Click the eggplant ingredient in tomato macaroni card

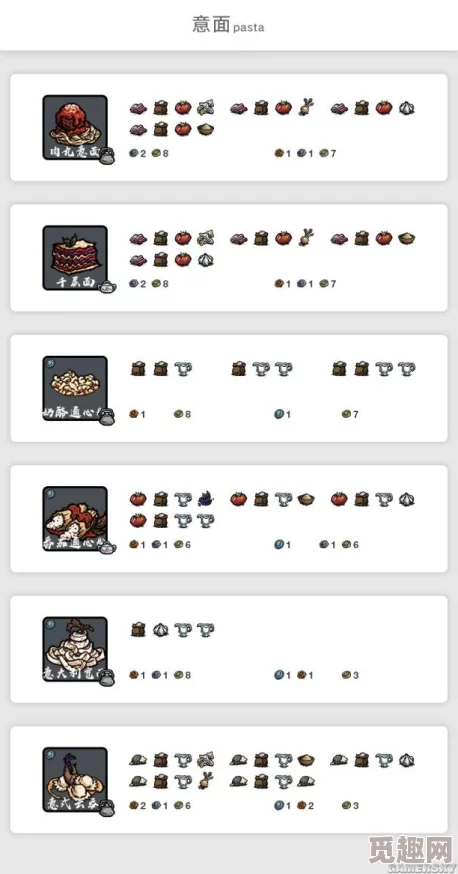pos(205,498)
